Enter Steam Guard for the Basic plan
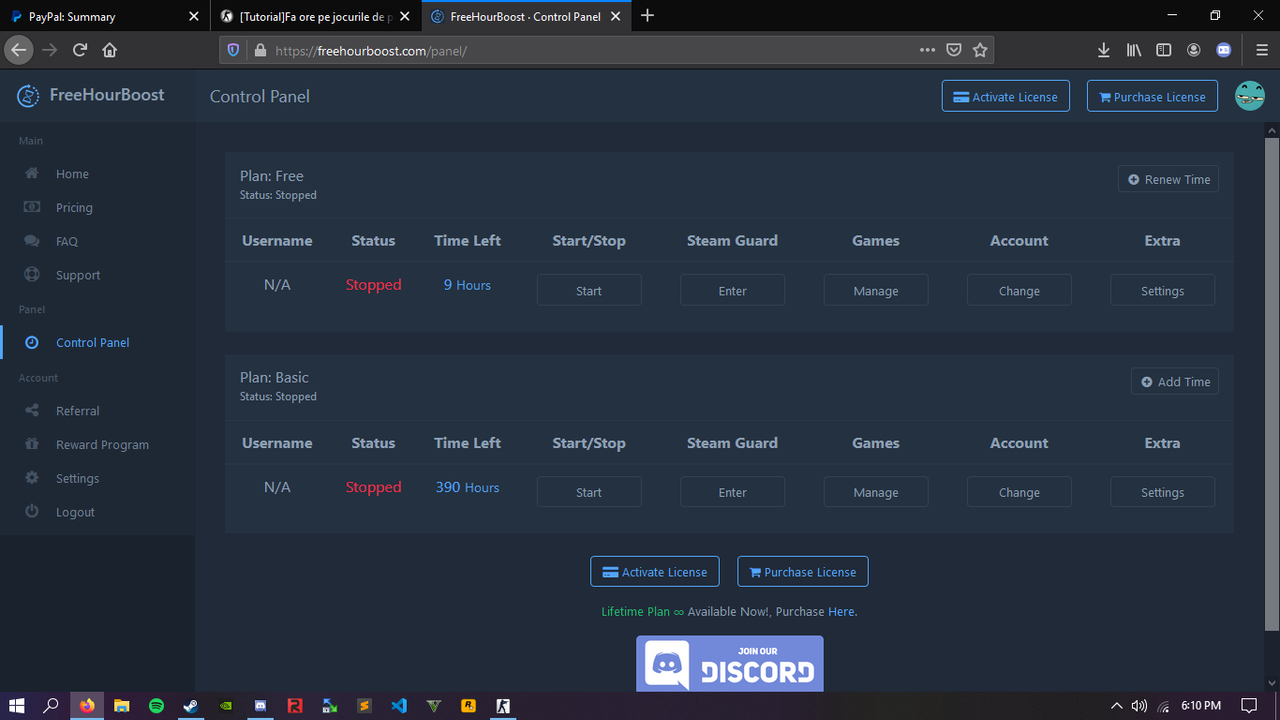This screenshot has height=720, width=1280. [733, 492]
